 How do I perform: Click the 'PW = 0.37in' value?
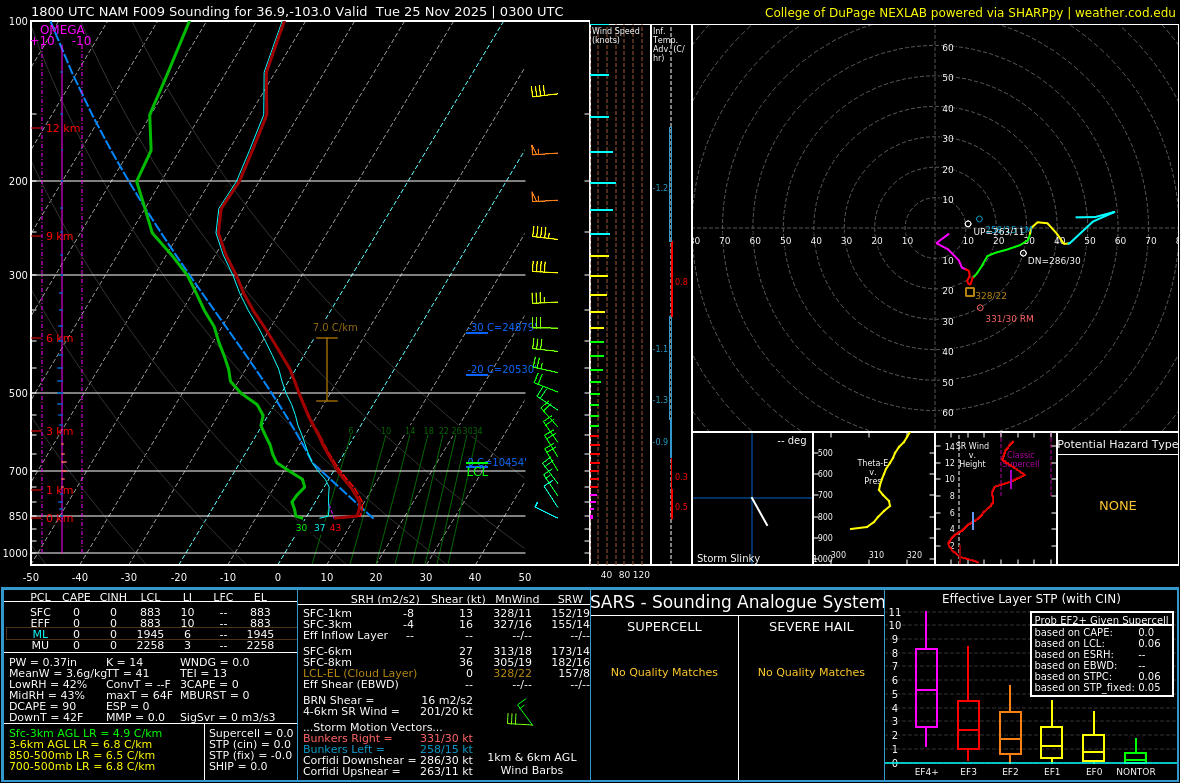click(43, 663)
